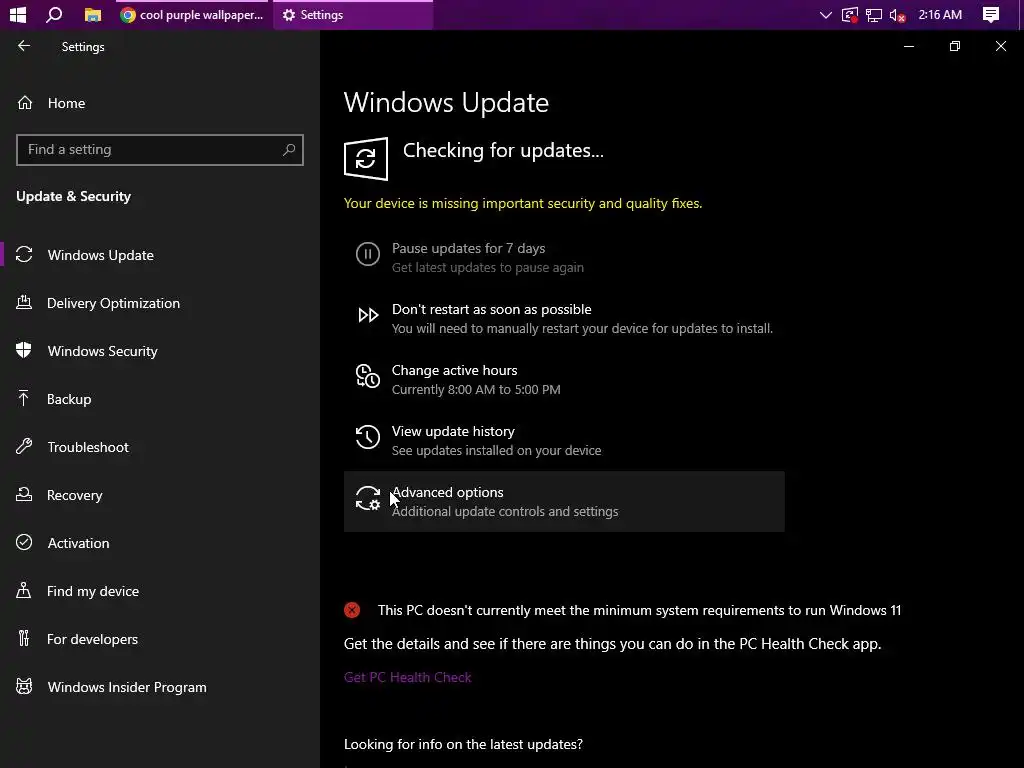Open the Backup page label
Image resolution: width=1024 pixels, height=768 pixels.
69,399
